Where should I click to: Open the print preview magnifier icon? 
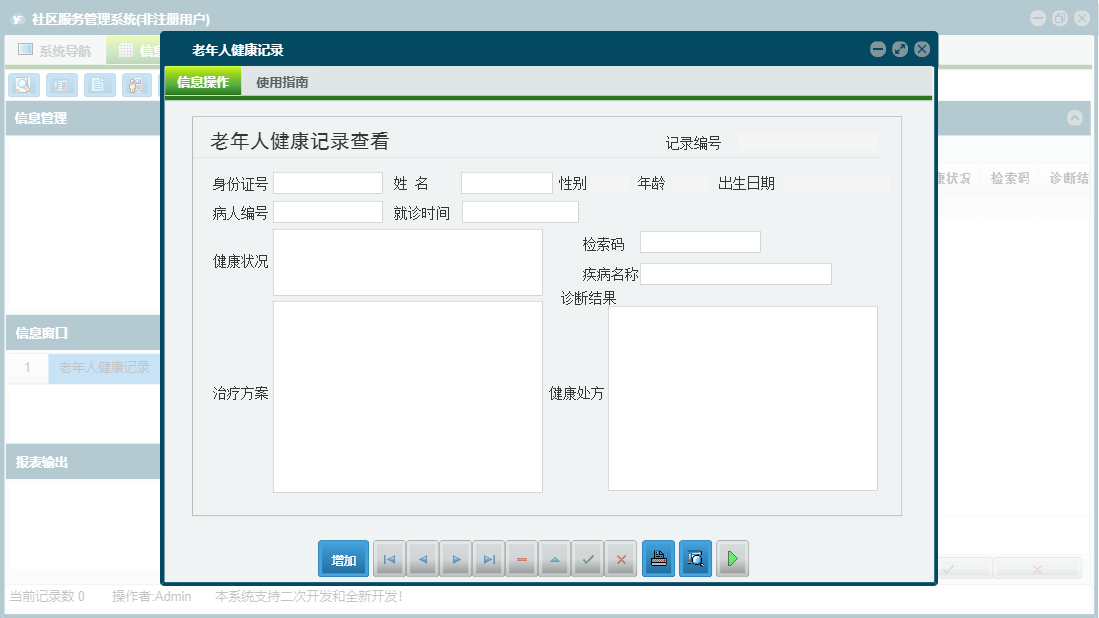tap(695, 558)
